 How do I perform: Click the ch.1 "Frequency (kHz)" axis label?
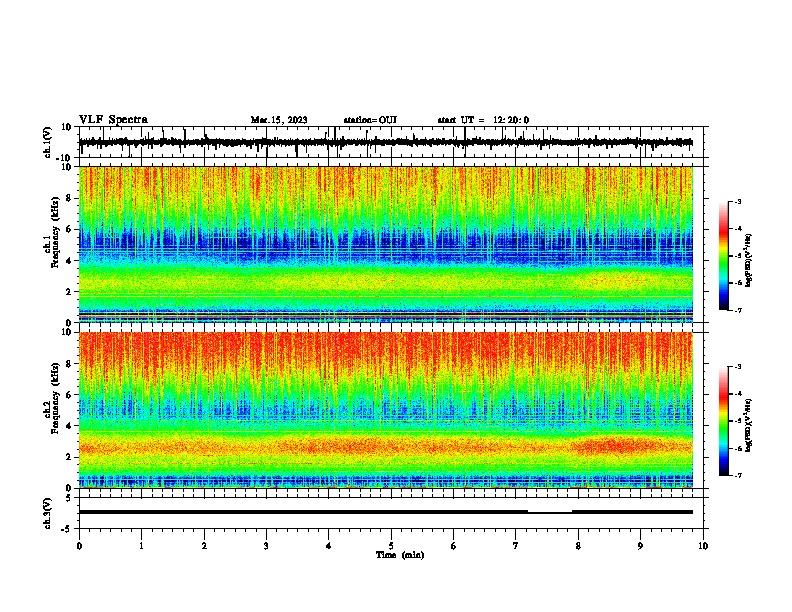pos(56,233)
